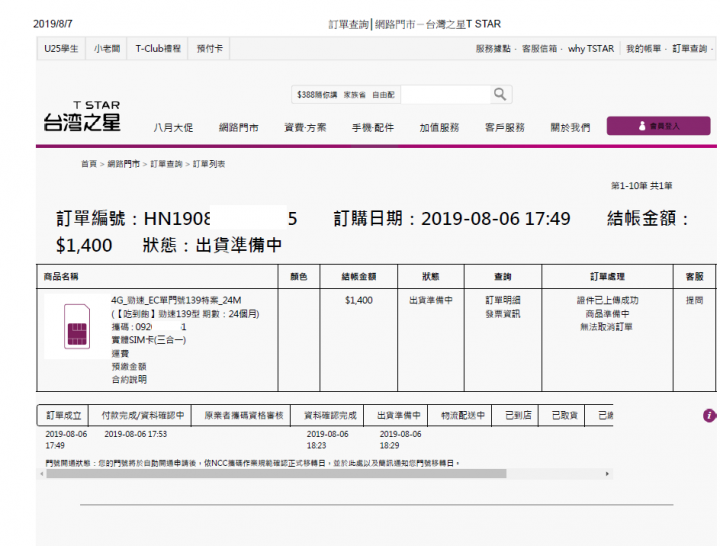The height and width of the screenshot is (546, 720).
Task: Click 物流配送中 progress step
Action: point(462,416)
